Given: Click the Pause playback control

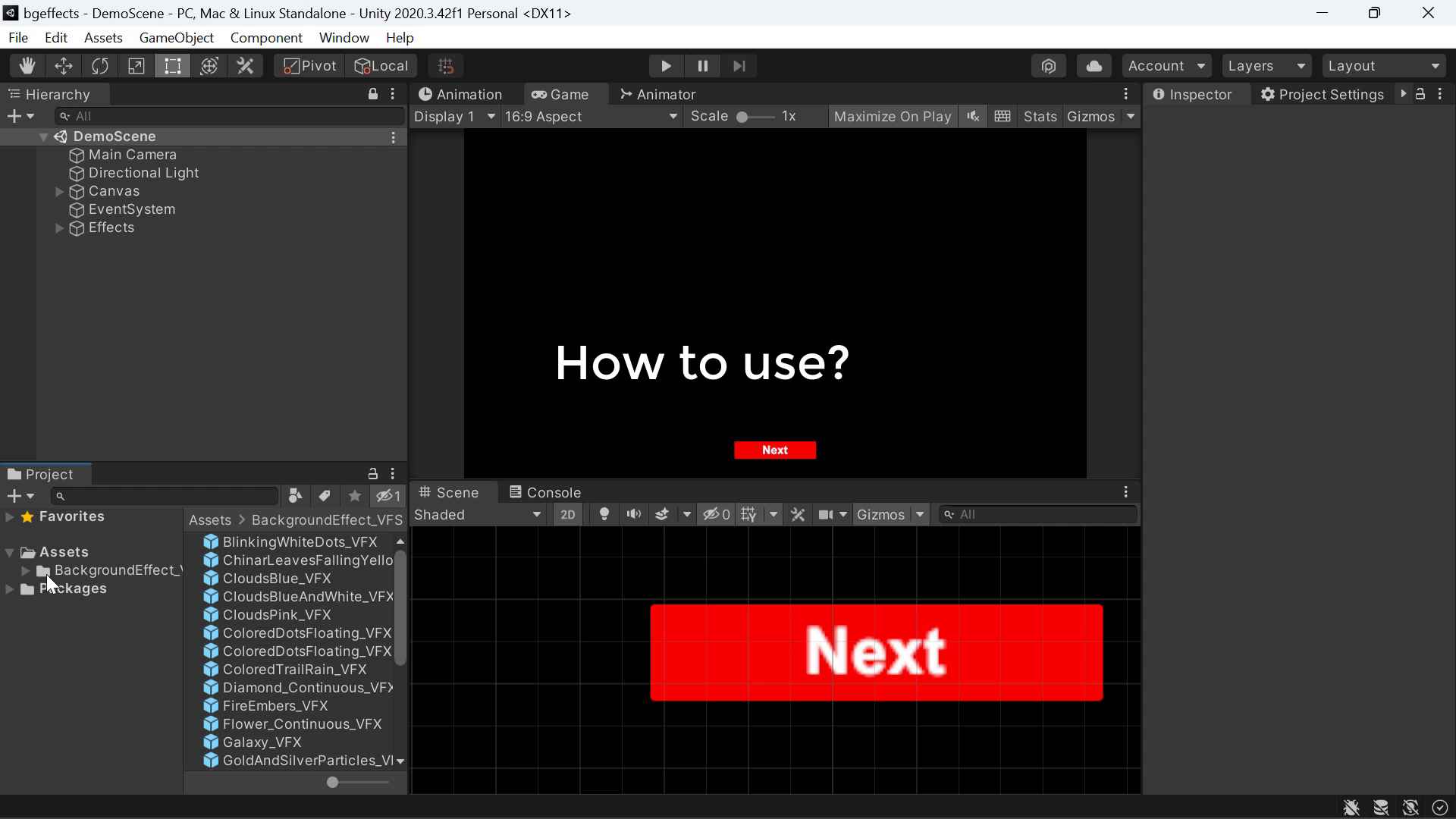Looking at the screenshot, I should 703,65.
